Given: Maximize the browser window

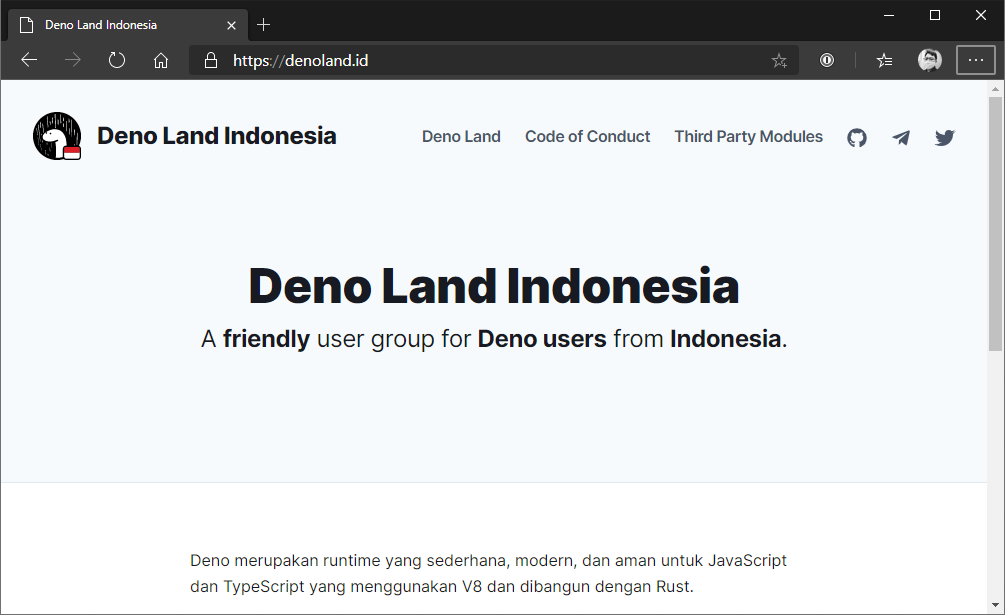Looking at the screenshot, I should click(934, 15).
